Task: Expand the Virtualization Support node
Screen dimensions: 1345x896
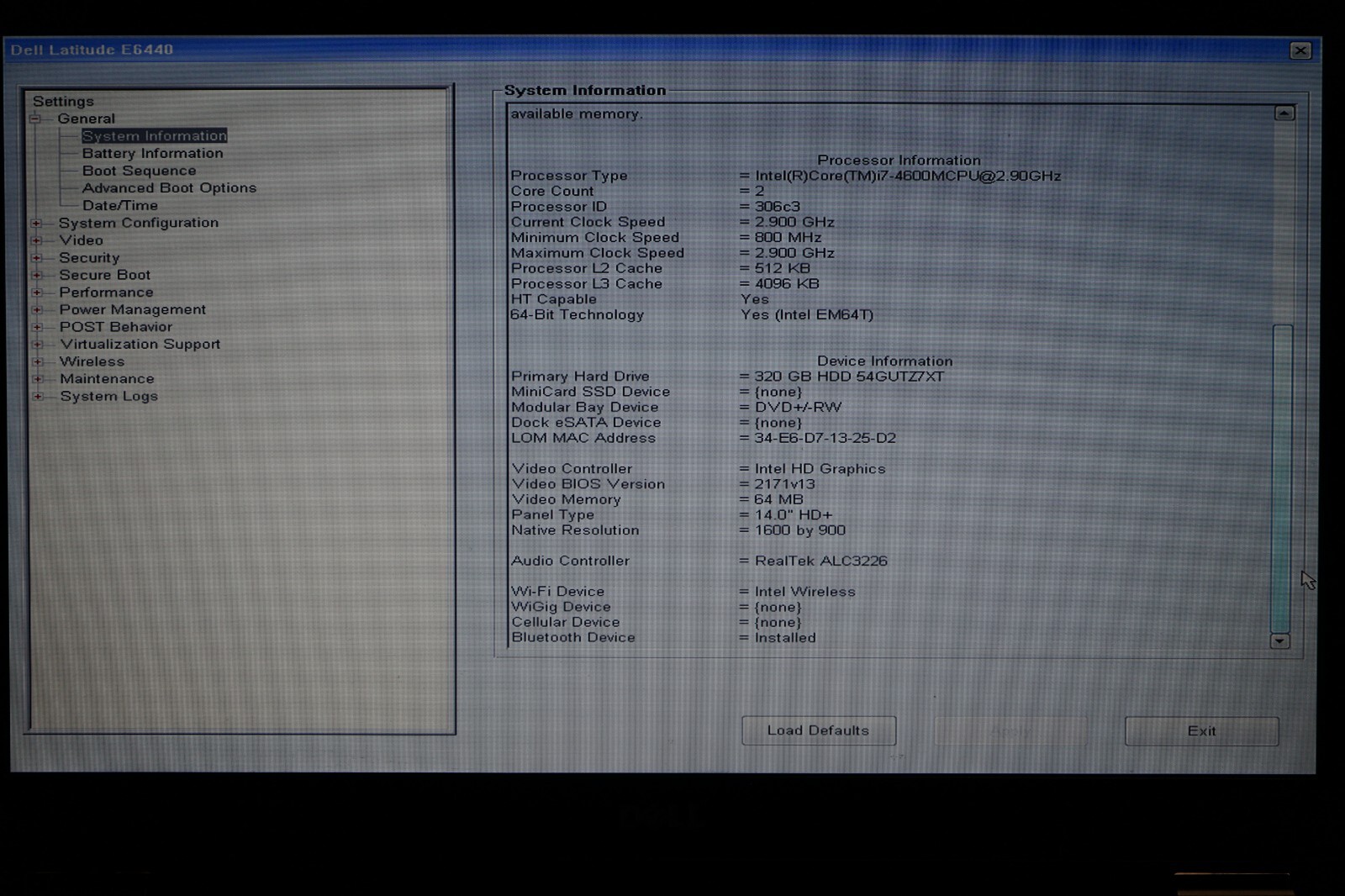Action: pyautogui.click(x=37, y=344)
